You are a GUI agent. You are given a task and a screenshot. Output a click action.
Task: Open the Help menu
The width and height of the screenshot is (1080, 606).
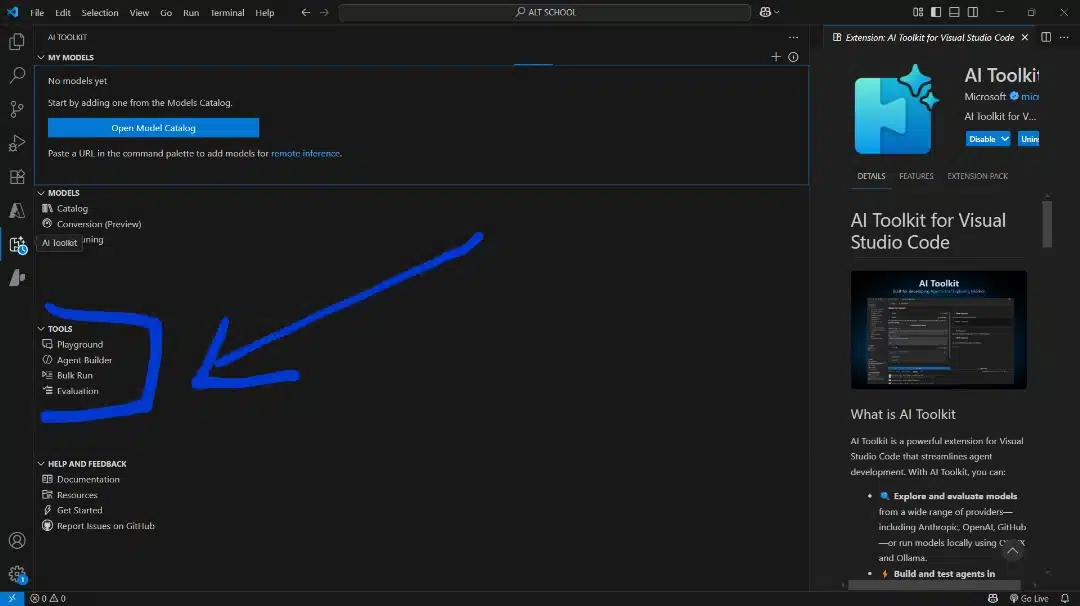(x=264, y=12)
